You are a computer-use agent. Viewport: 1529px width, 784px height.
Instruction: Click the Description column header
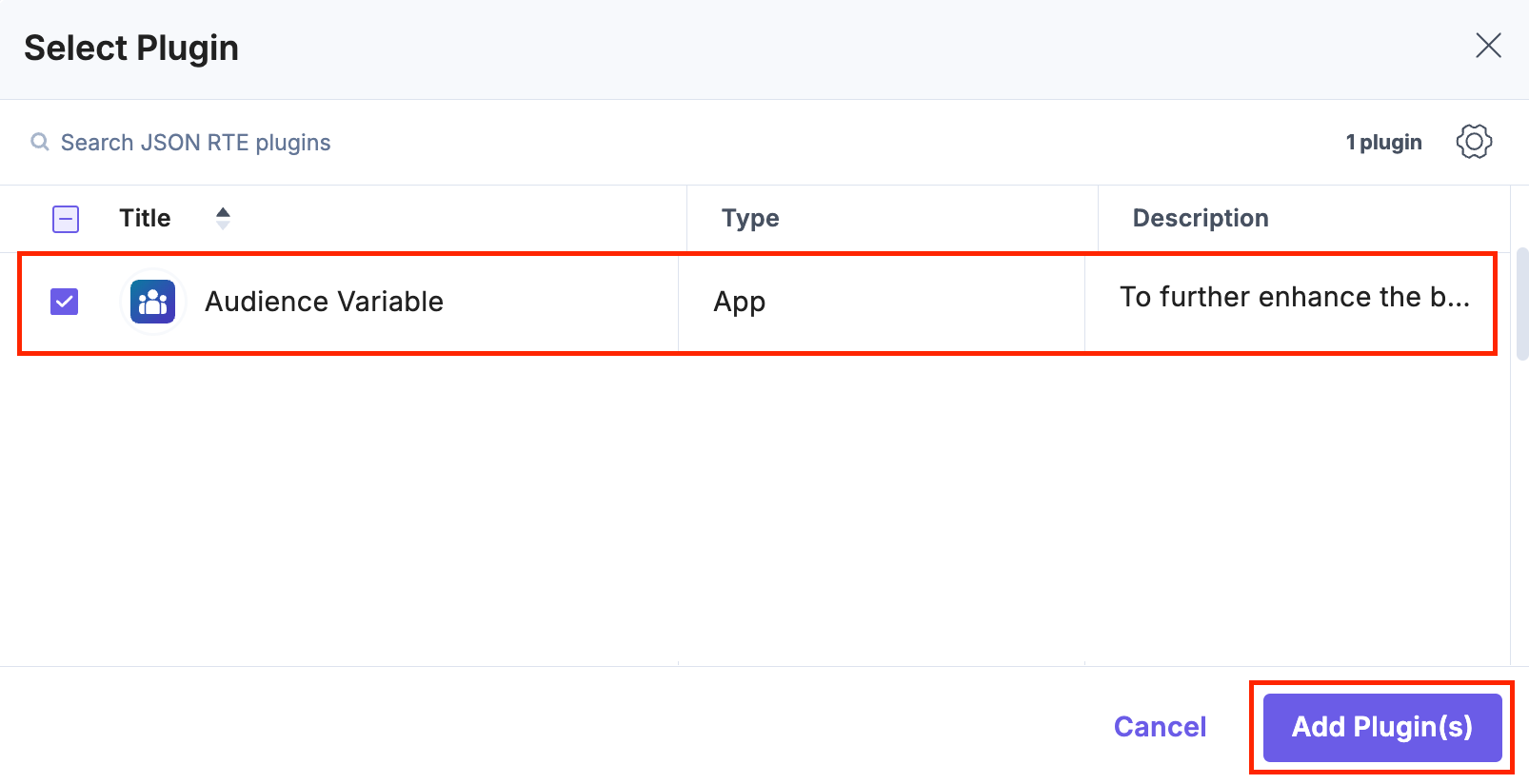(1201, 218)
